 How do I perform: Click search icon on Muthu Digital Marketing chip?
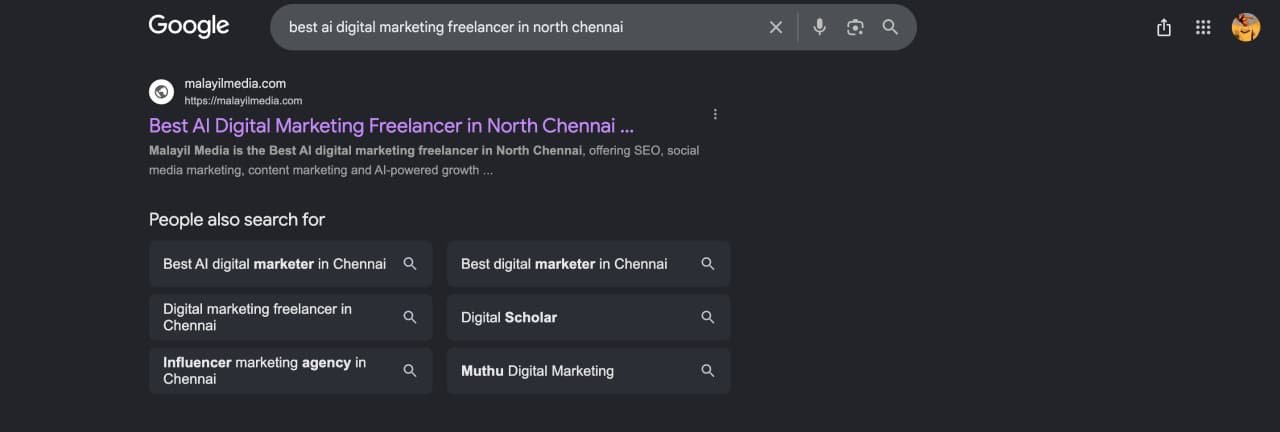click(x=708, y=370)
